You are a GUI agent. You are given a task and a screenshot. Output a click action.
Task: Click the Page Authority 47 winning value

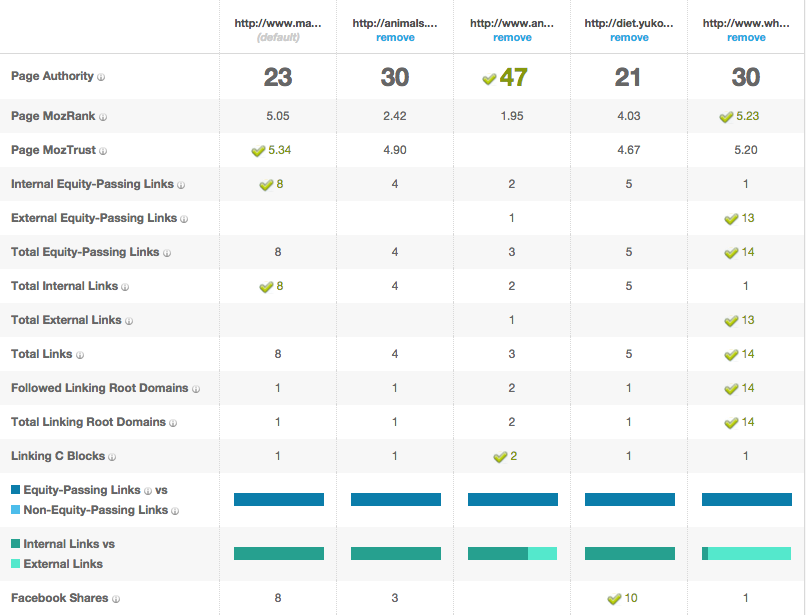click(x=513, y=77)
